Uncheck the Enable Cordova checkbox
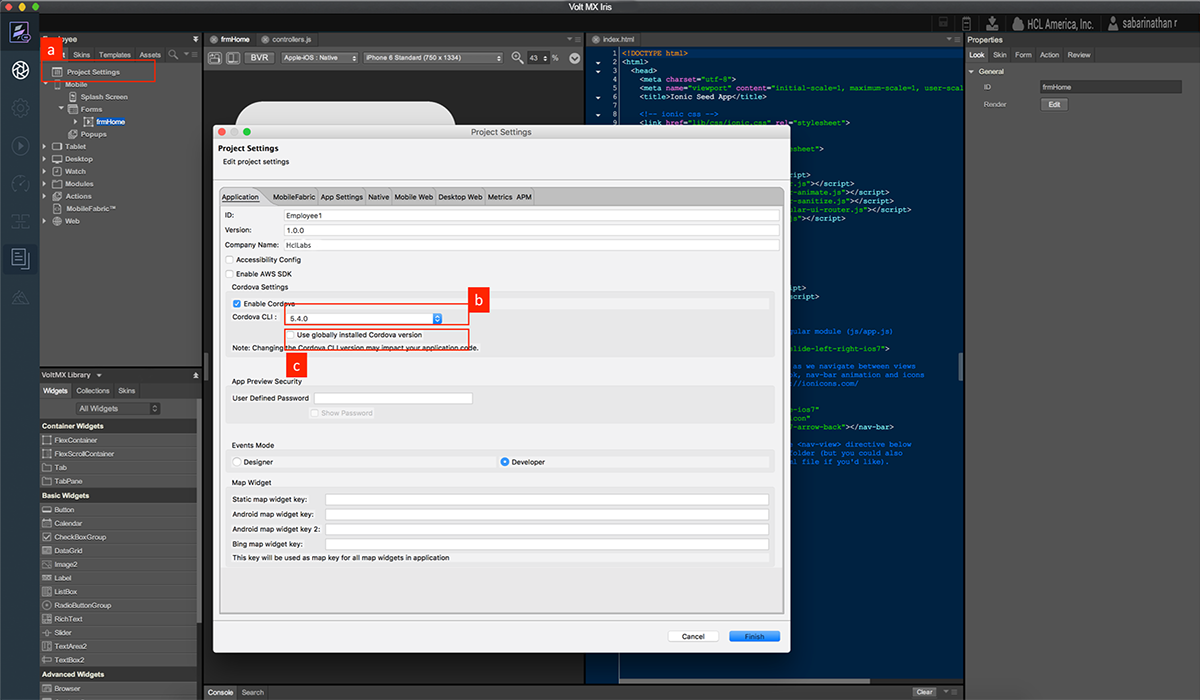This screenshot has width=1200, height=700. tap(237, 303)
